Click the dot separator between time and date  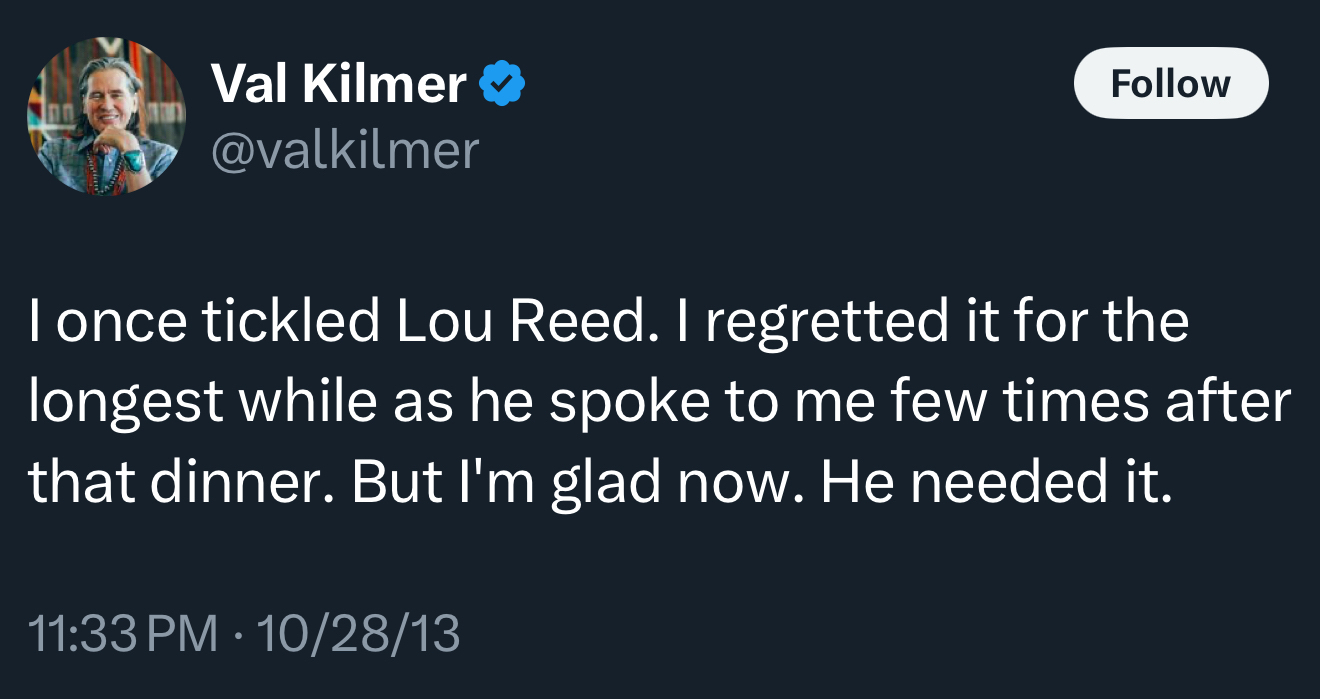point(238,634)
